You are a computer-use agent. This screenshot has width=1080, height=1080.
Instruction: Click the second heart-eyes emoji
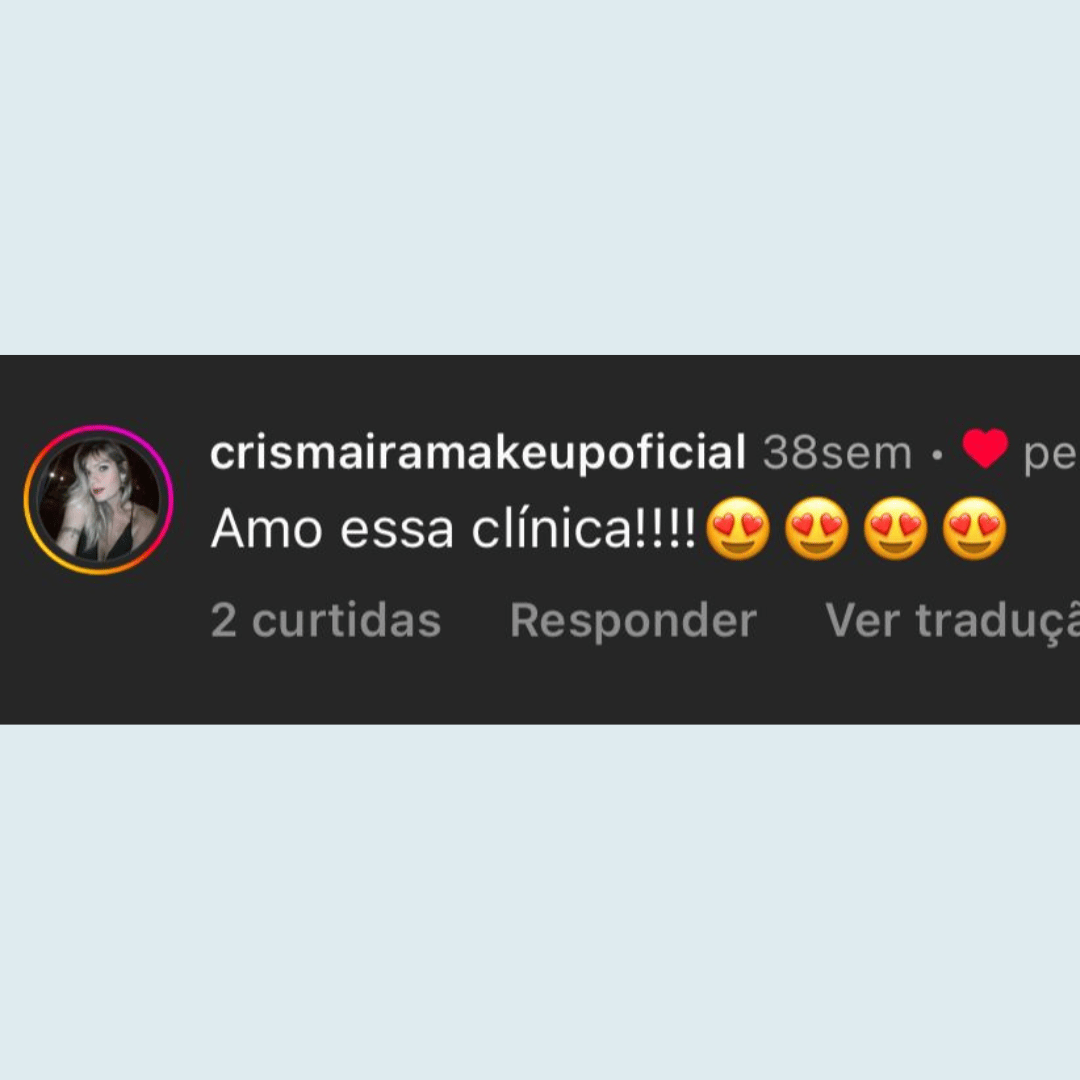pos(817,528)
